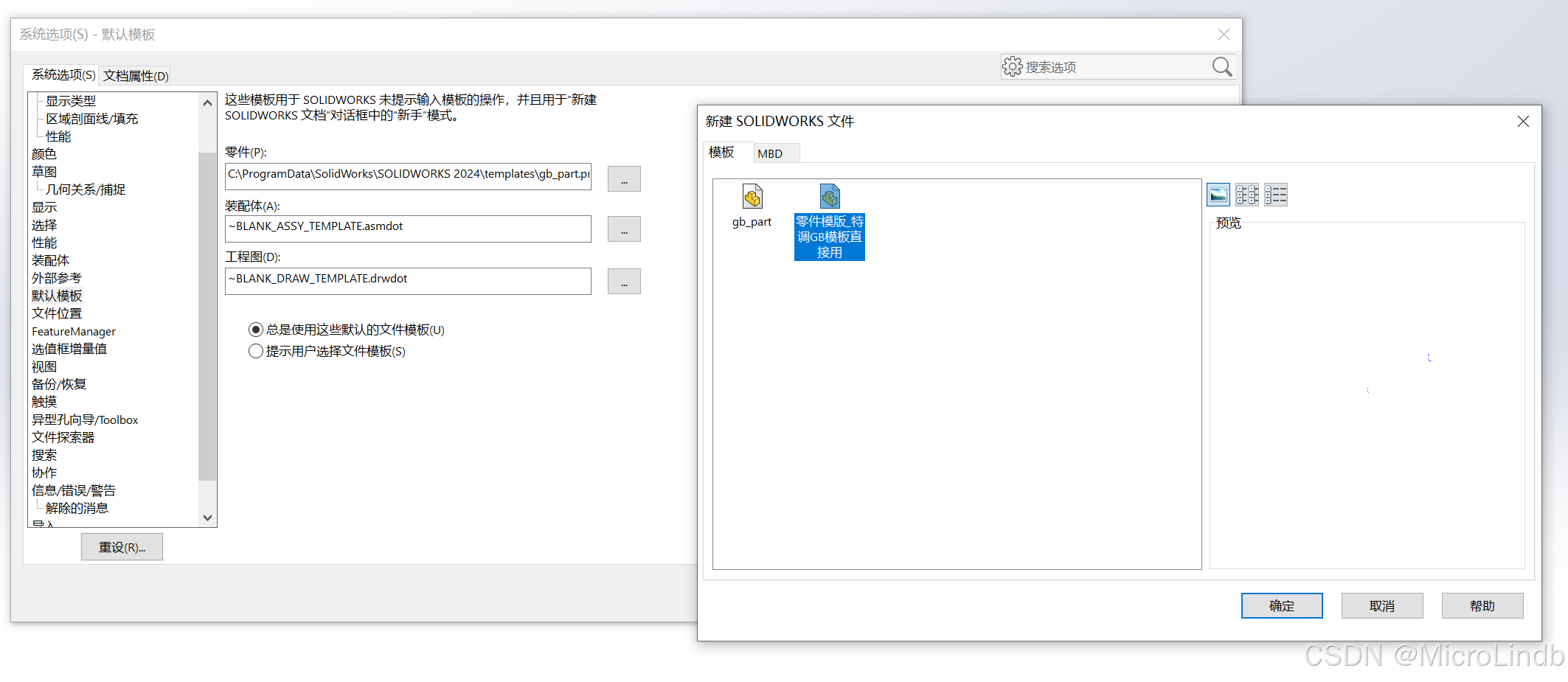This screenshot has height=682, width=1568.
Task: Close the System Options window
Action: click(x=1224, y=34)
